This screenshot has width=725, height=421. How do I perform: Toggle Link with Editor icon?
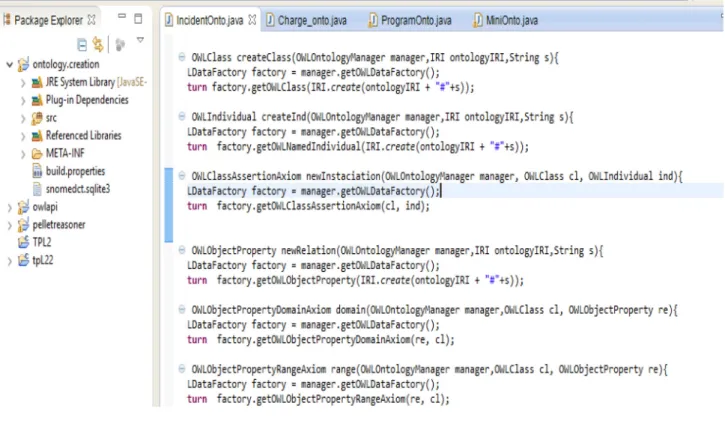[x=98, y=44]
